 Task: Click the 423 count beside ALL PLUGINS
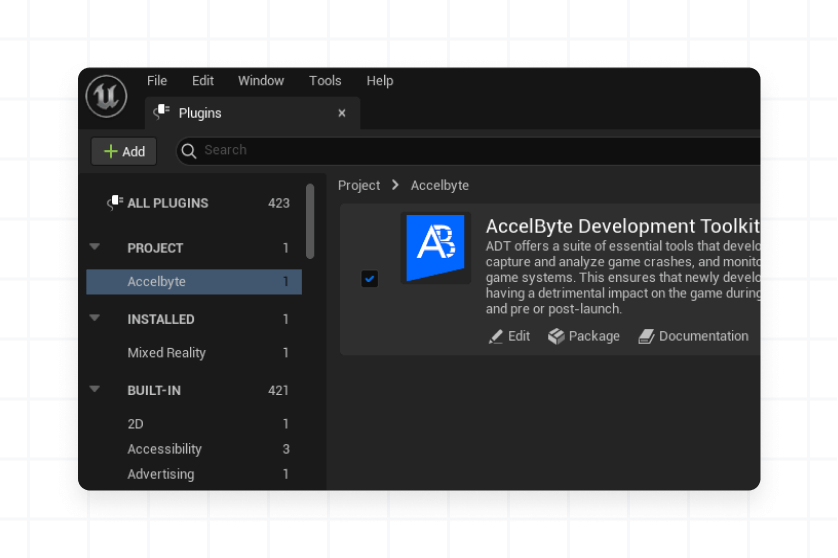click(279, 203)
